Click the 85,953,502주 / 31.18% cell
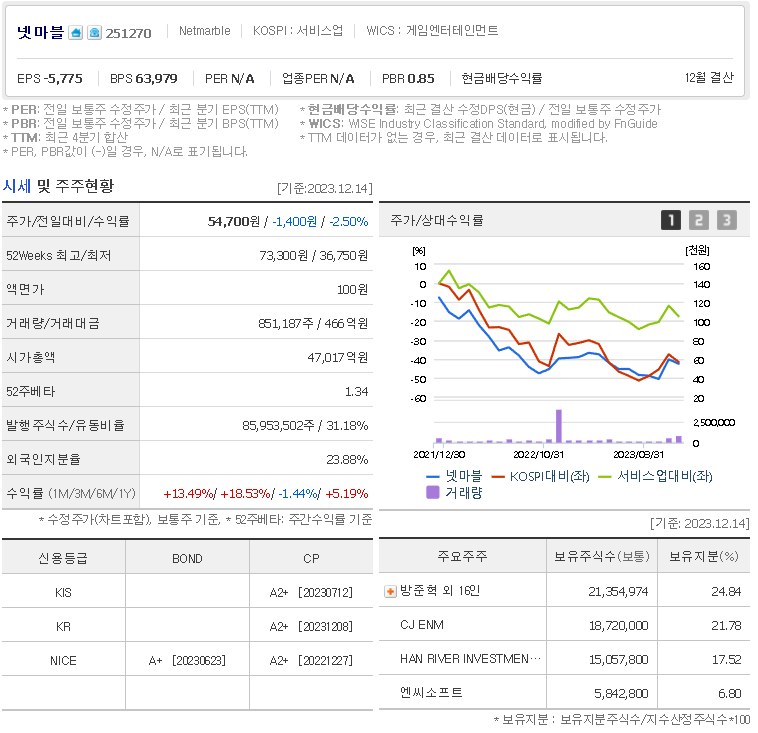This screenshot has height=733, width=758. click(305, 425)
